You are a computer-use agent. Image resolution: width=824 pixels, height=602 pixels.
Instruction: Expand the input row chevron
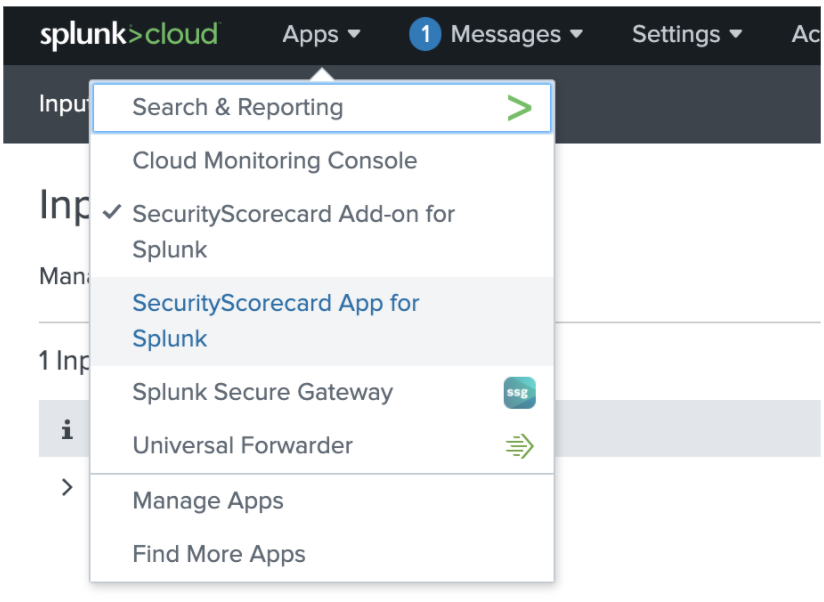coord(67,487)
